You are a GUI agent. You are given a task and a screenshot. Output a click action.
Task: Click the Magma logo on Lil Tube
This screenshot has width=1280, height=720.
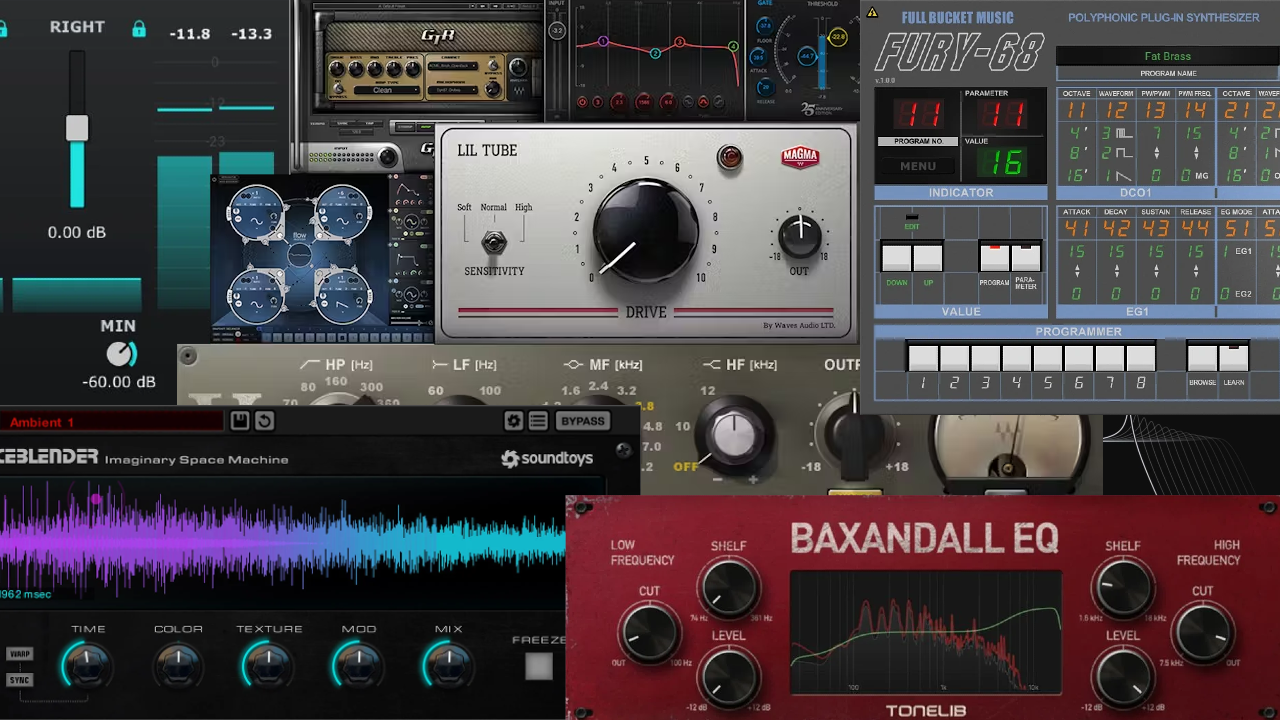coord(800,157)
